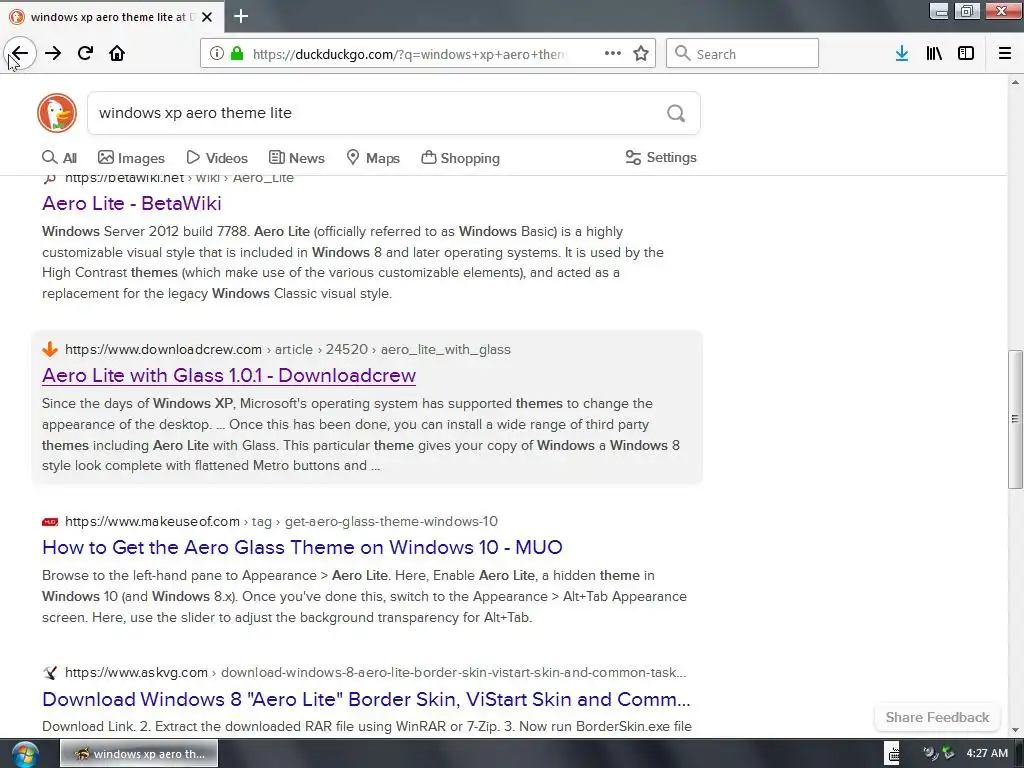Viewport: 1024px width, 768px height.
Task: Open the Aero Lite - BetaWiki result
Action: tap(132, 203)
